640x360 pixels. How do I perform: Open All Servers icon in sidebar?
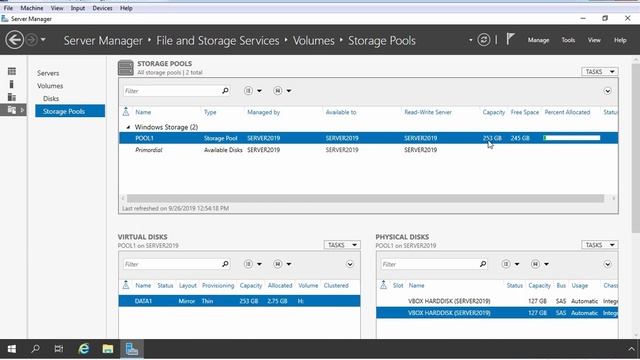pos(12,97)
